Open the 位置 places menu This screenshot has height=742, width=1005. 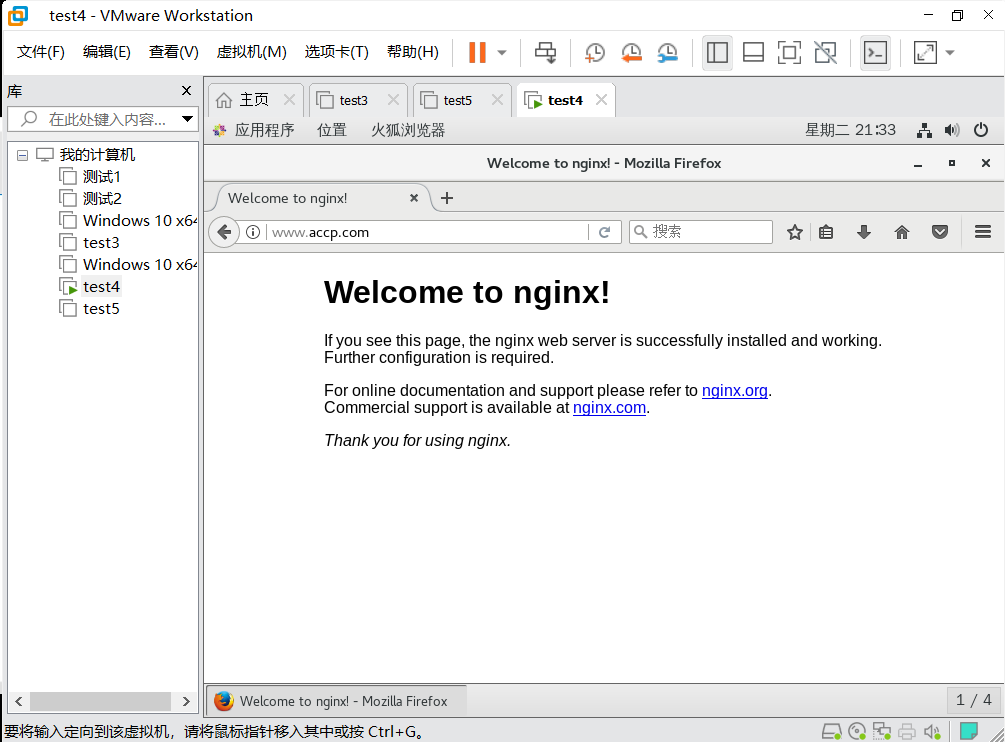pos(332,131)
